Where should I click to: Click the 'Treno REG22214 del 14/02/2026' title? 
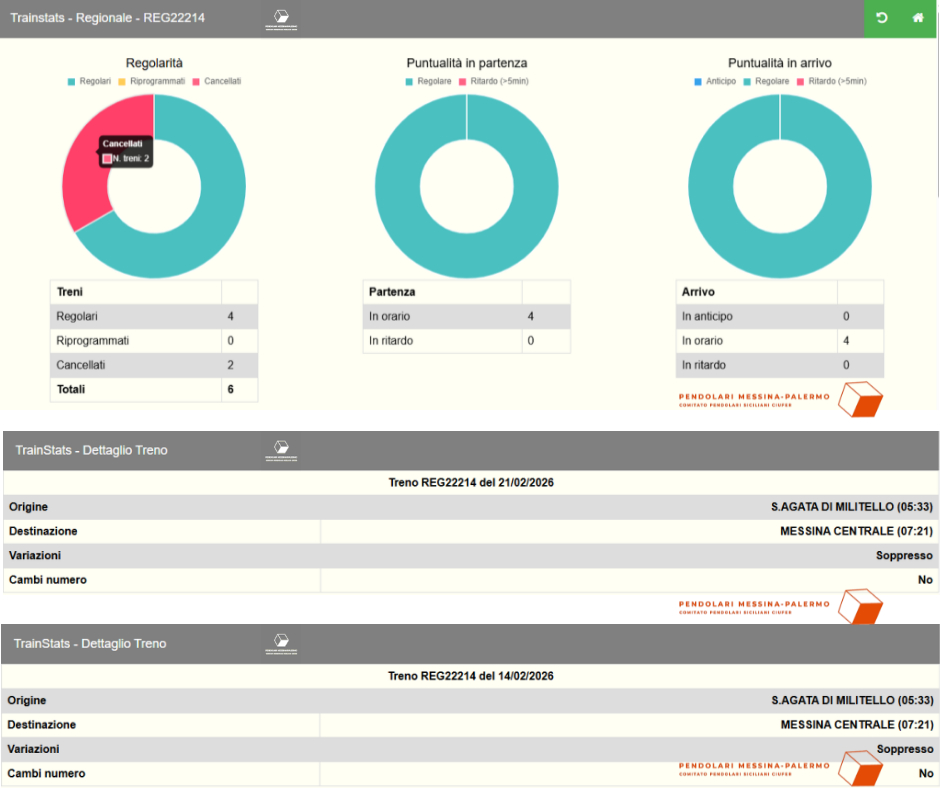point(470,676)
